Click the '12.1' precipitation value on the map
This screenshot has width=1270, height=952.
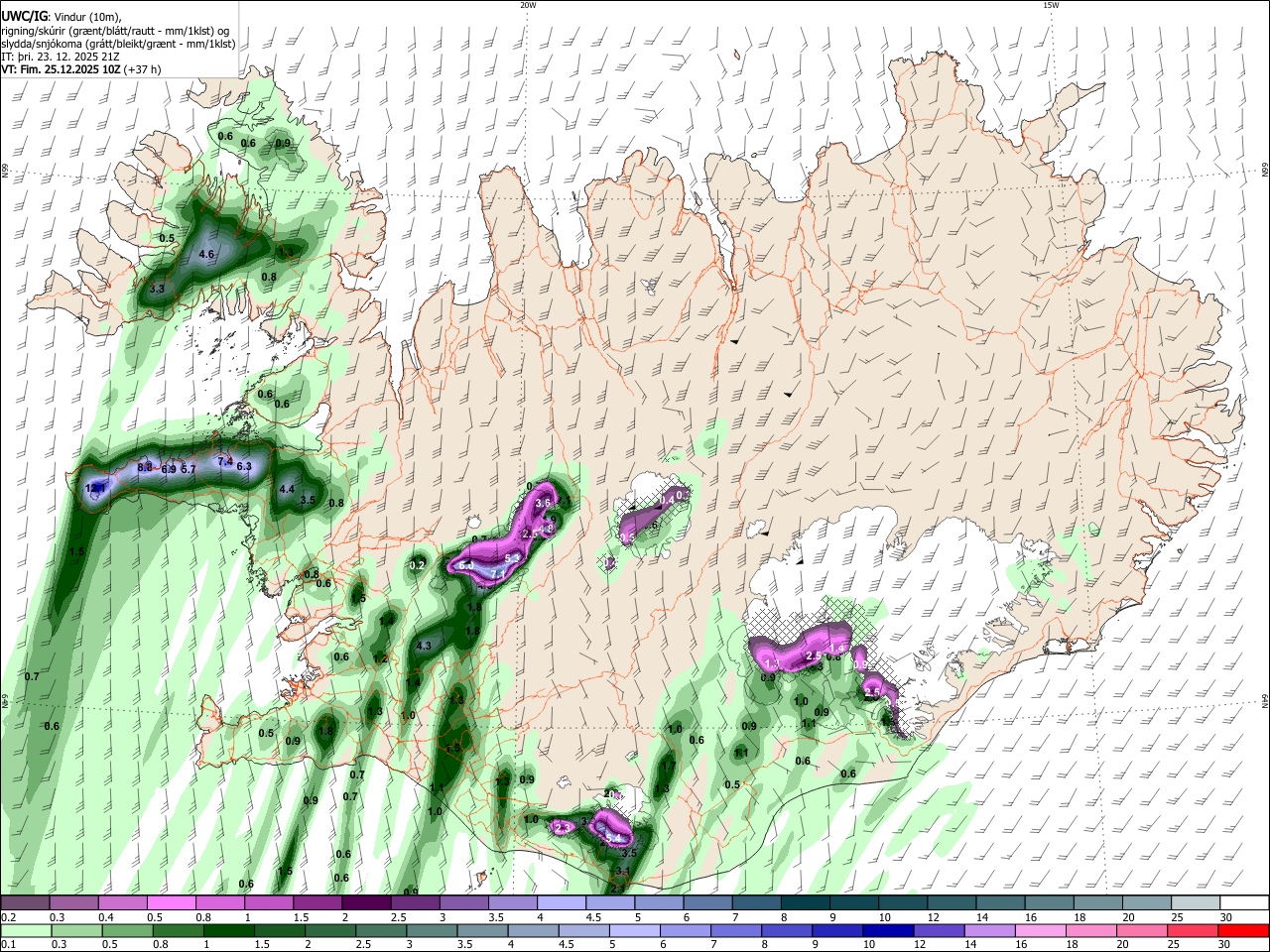95,488
